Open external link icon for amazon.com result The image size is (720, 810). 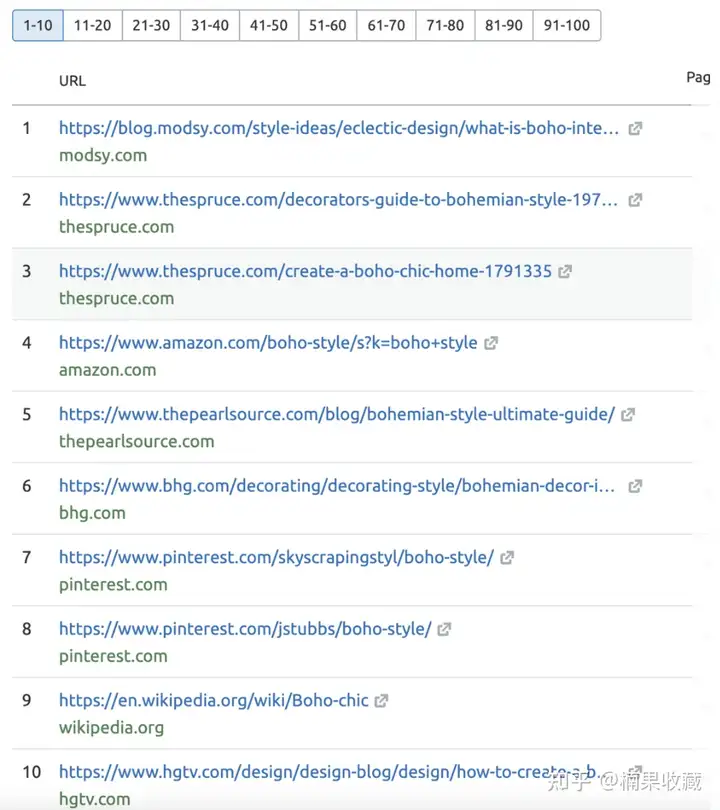[x=491, y=343]
